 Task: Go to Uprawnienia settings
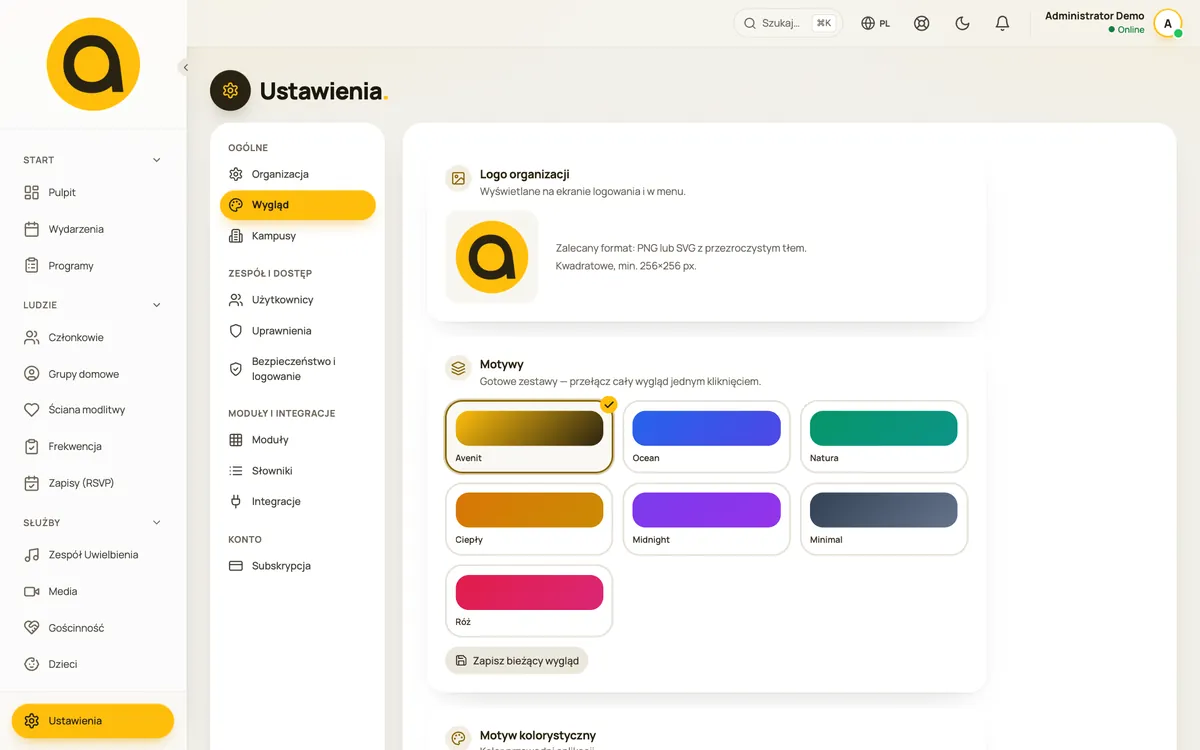click(298, 331)
